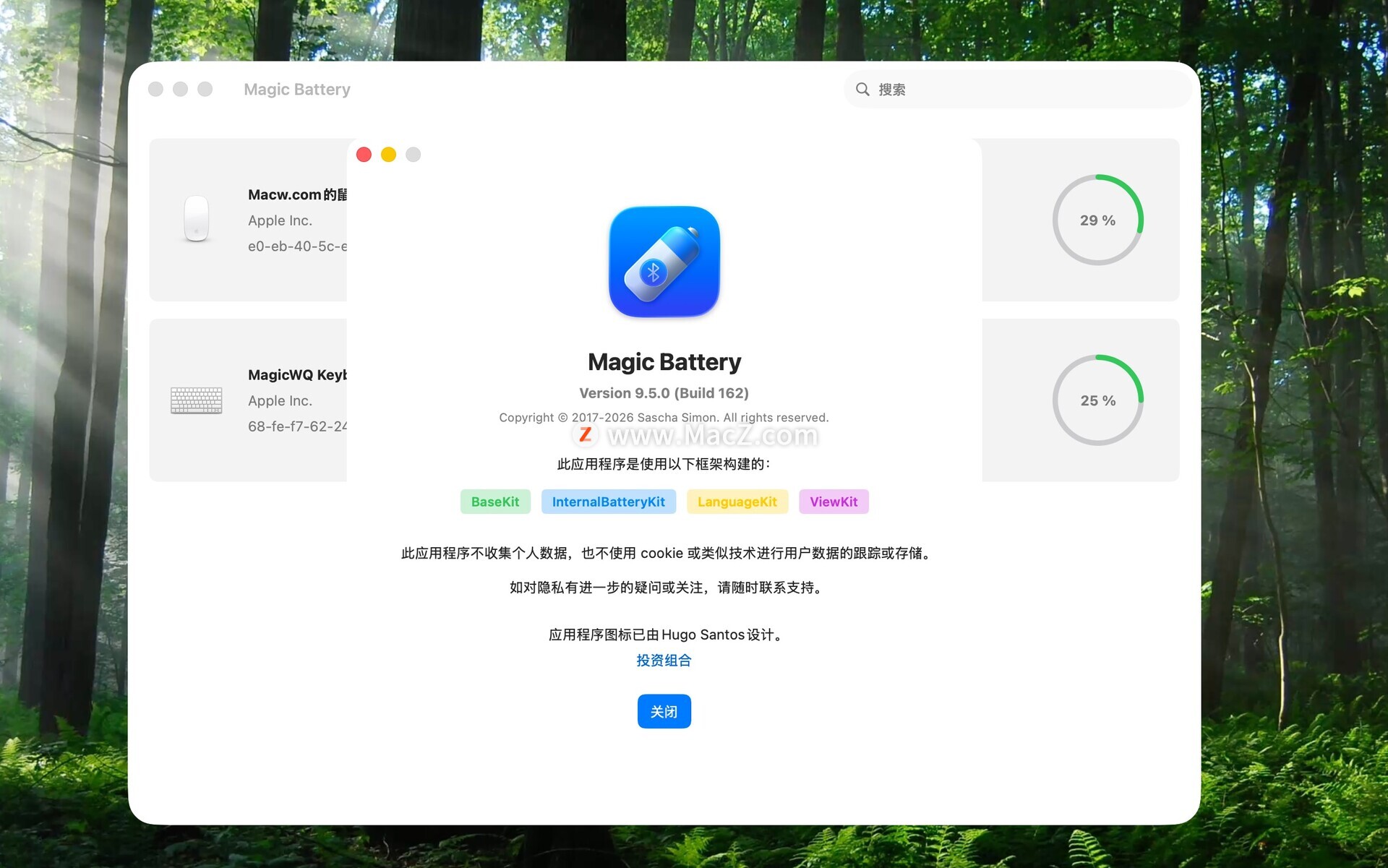The height and width of the screenshot is (868, 1388).
Task: Click the Magic Keyboard device icon
Action: pos(196,400)
